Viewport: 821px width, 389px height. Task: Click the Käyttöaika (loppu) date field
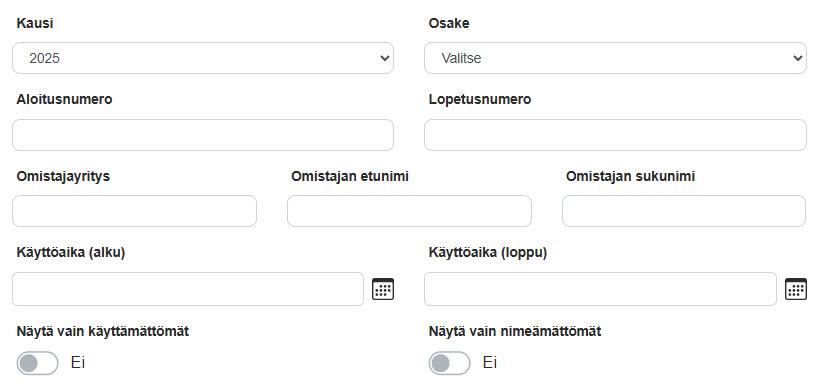coord(600,289)
